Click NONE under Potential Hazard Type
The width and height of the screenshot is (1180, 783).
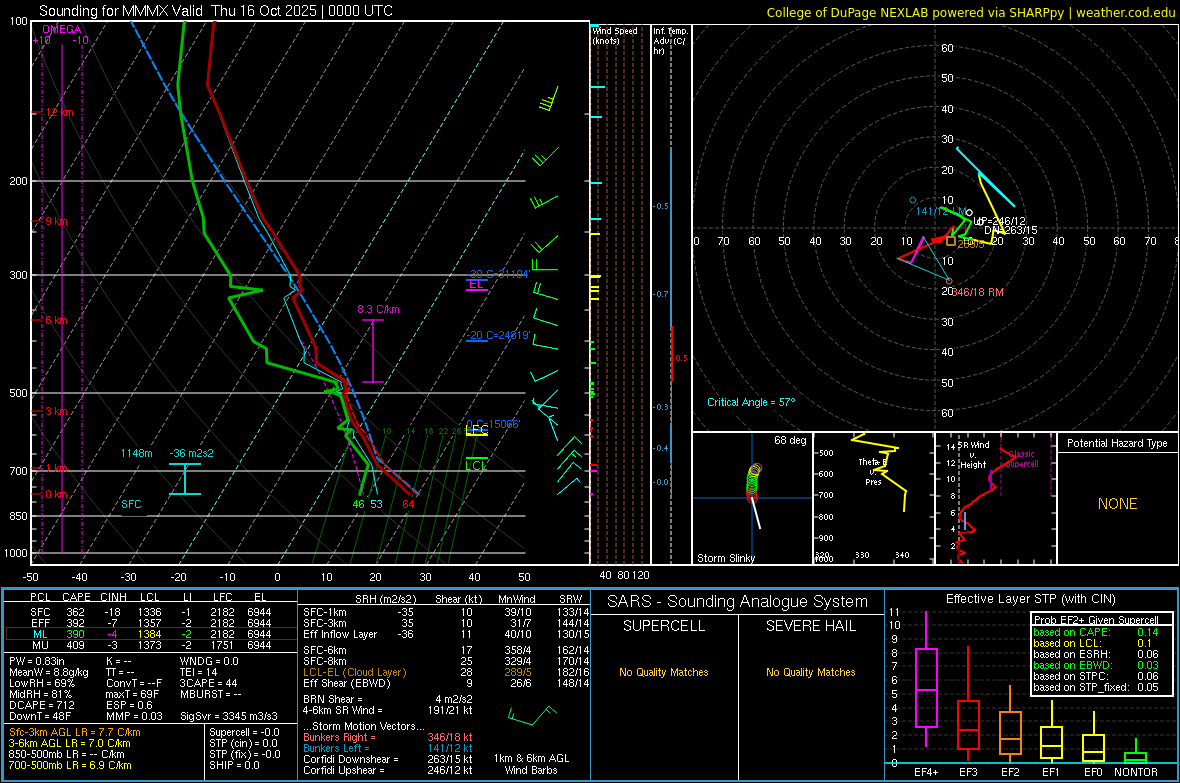1117,504
